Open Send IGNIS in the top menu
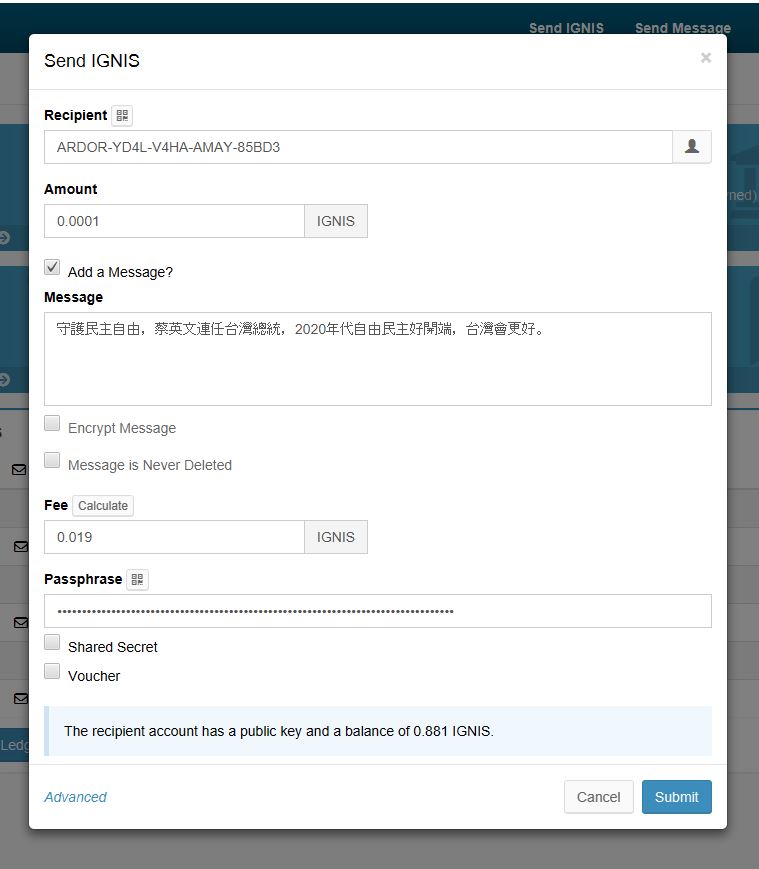The image size is (759, 869). tap(566, 28)
